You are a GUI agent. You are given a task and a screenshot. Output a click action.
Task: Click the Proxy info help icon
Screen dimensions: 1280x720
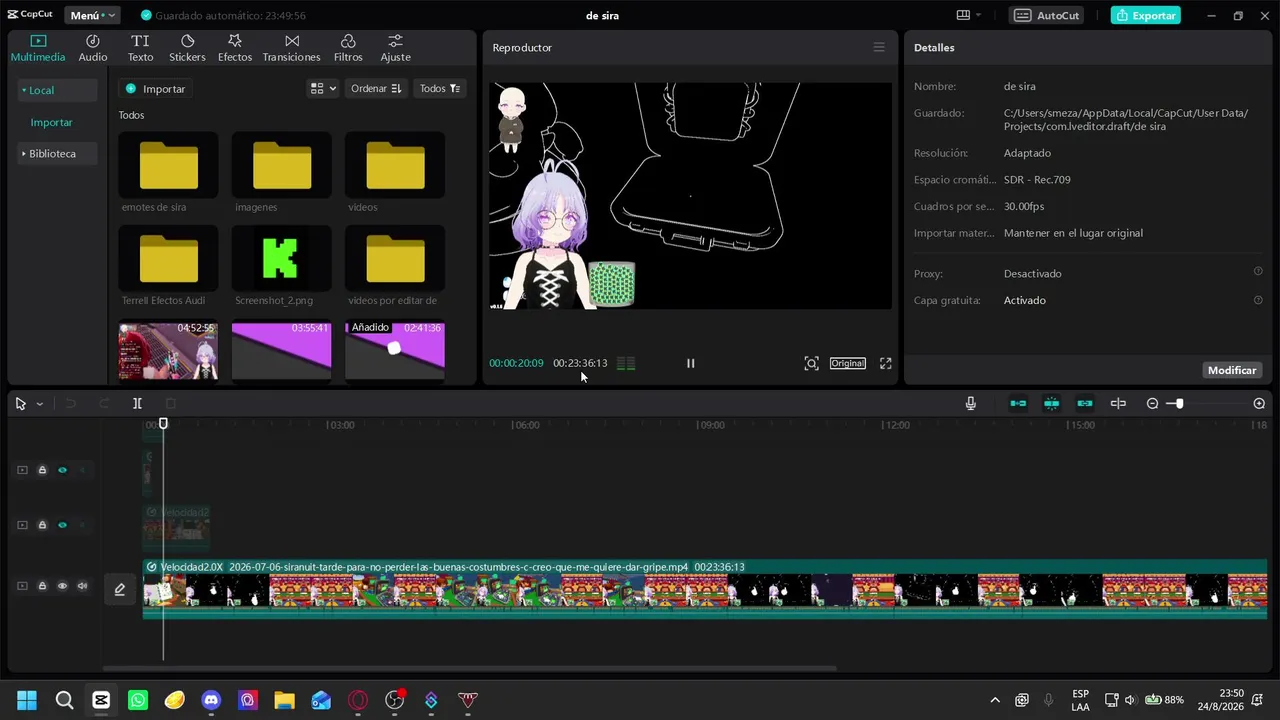pos(1258,272)
